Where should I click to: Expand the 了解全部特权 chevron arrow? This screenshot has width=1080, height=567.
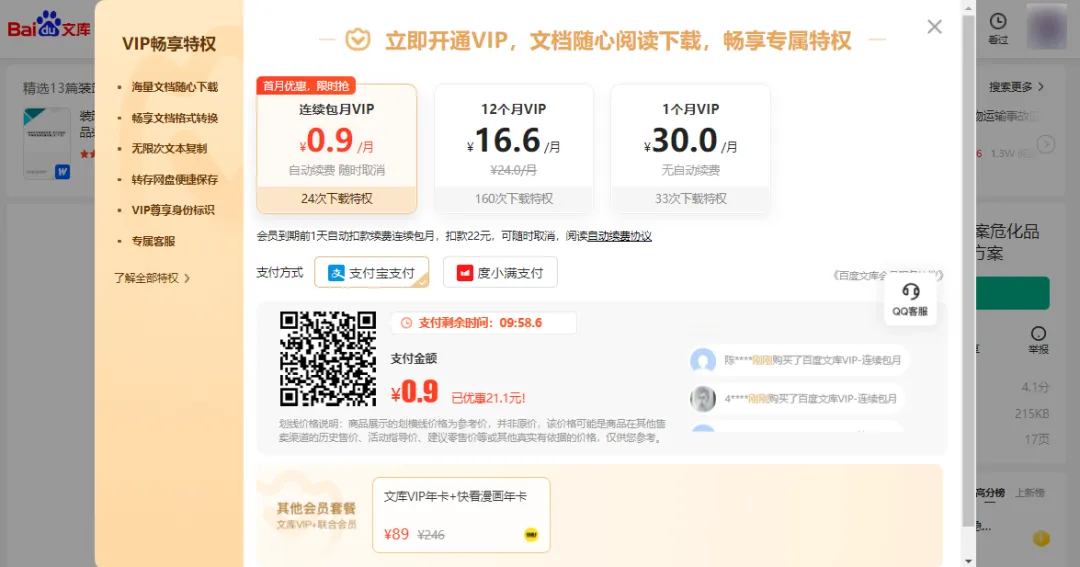pos(187,278)
